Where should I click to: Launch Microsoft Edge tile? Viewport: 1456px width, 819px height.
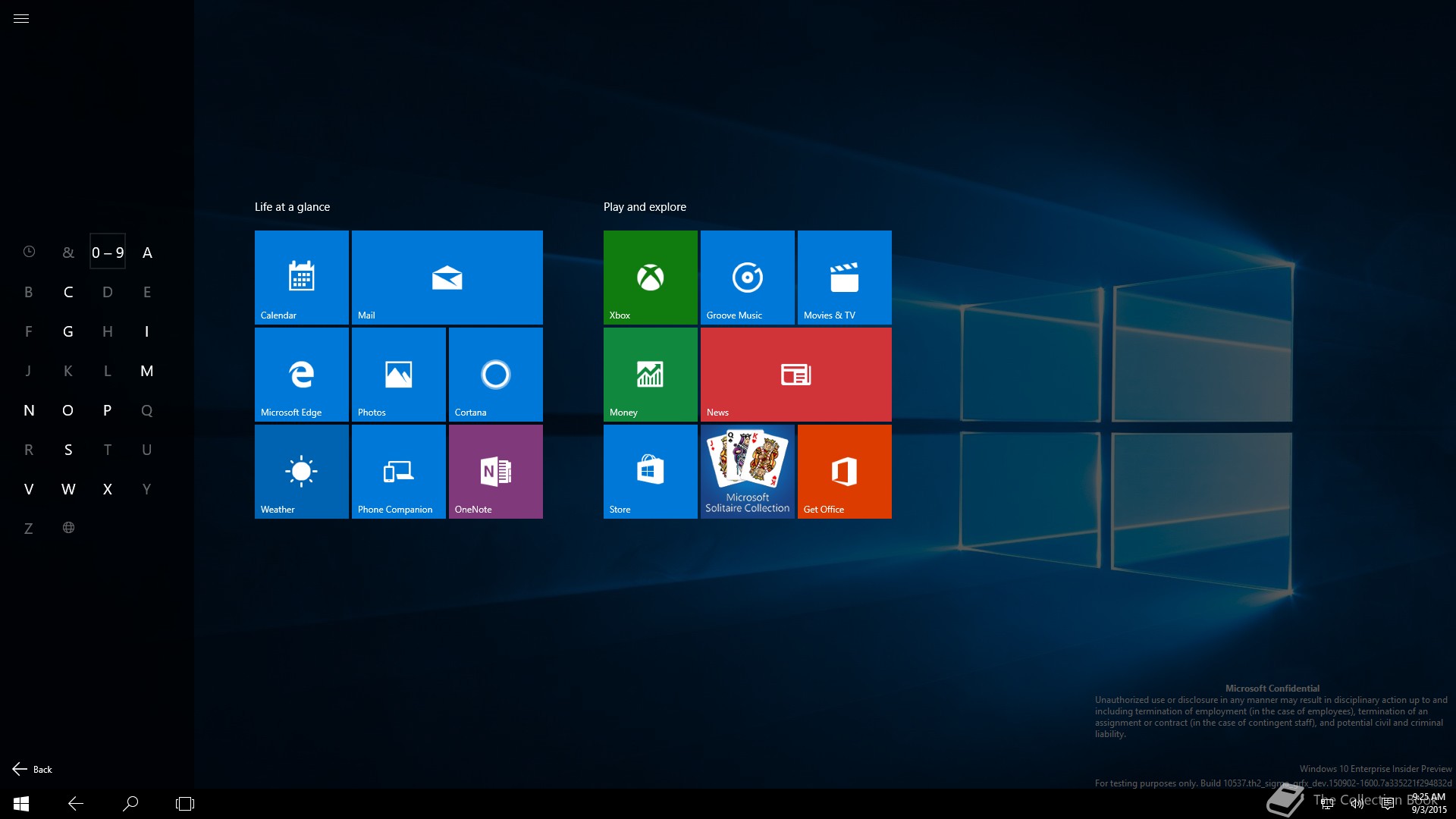[x=302, y=375]
